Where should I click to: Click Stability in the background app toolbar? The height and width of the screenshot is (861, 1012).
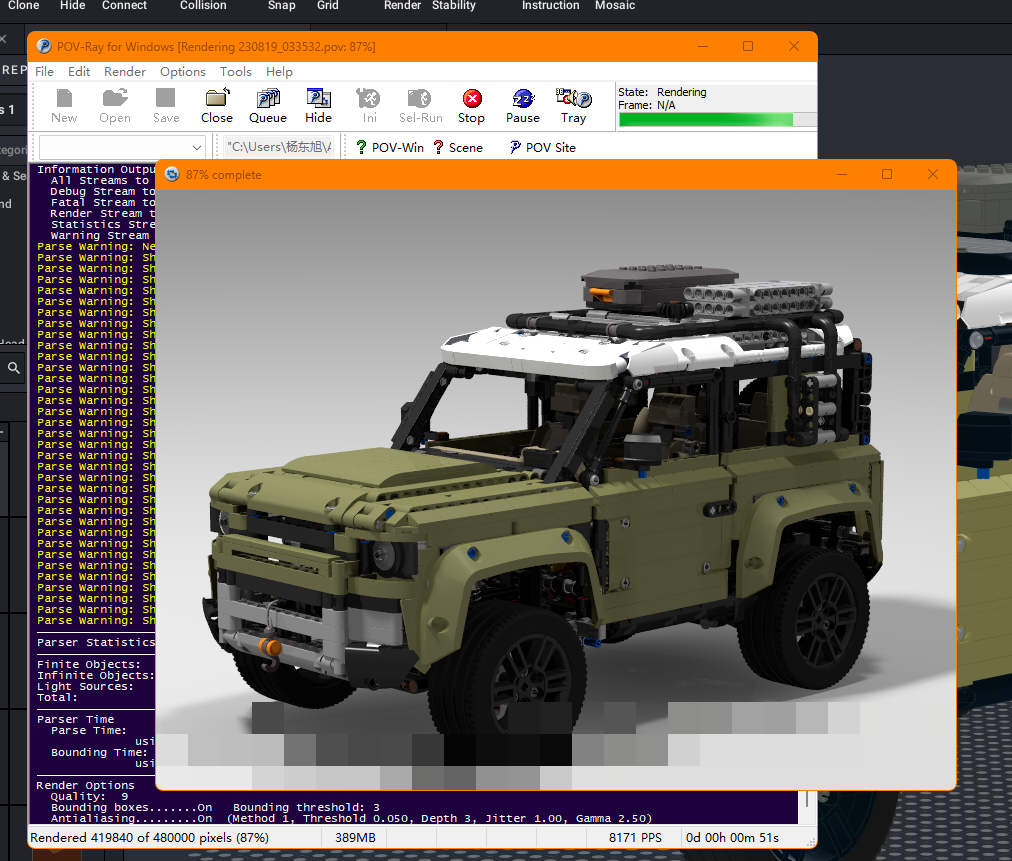[x=454, y=6]
